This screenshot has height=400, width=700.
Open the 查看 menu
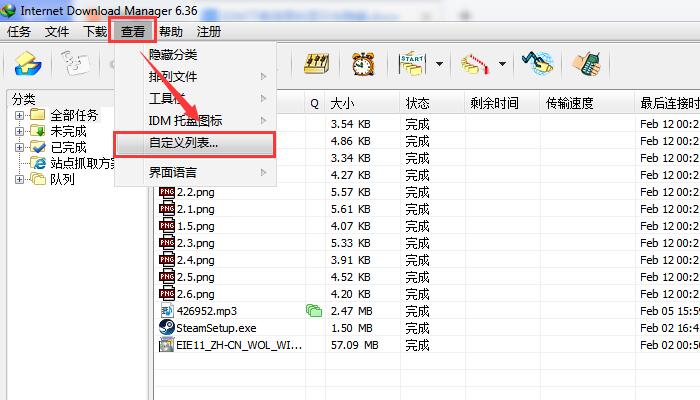click(133, 32)
